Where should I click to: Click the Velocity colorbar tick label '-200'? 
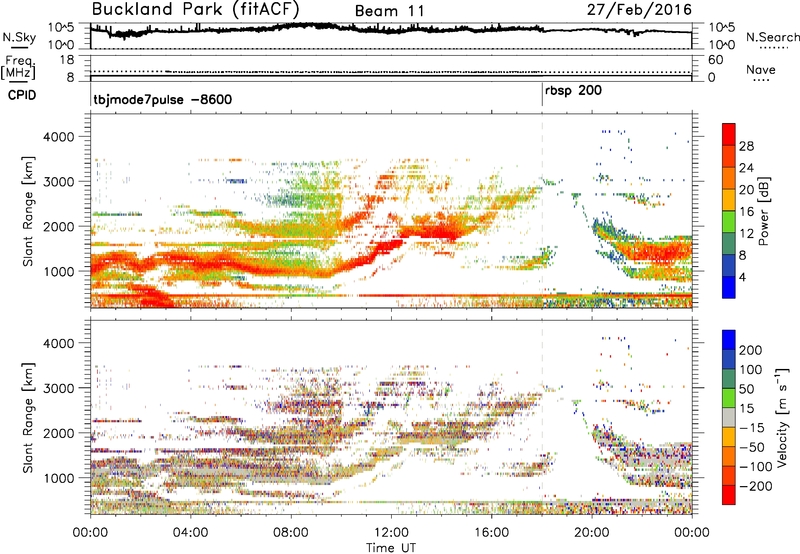coord(755,486)
